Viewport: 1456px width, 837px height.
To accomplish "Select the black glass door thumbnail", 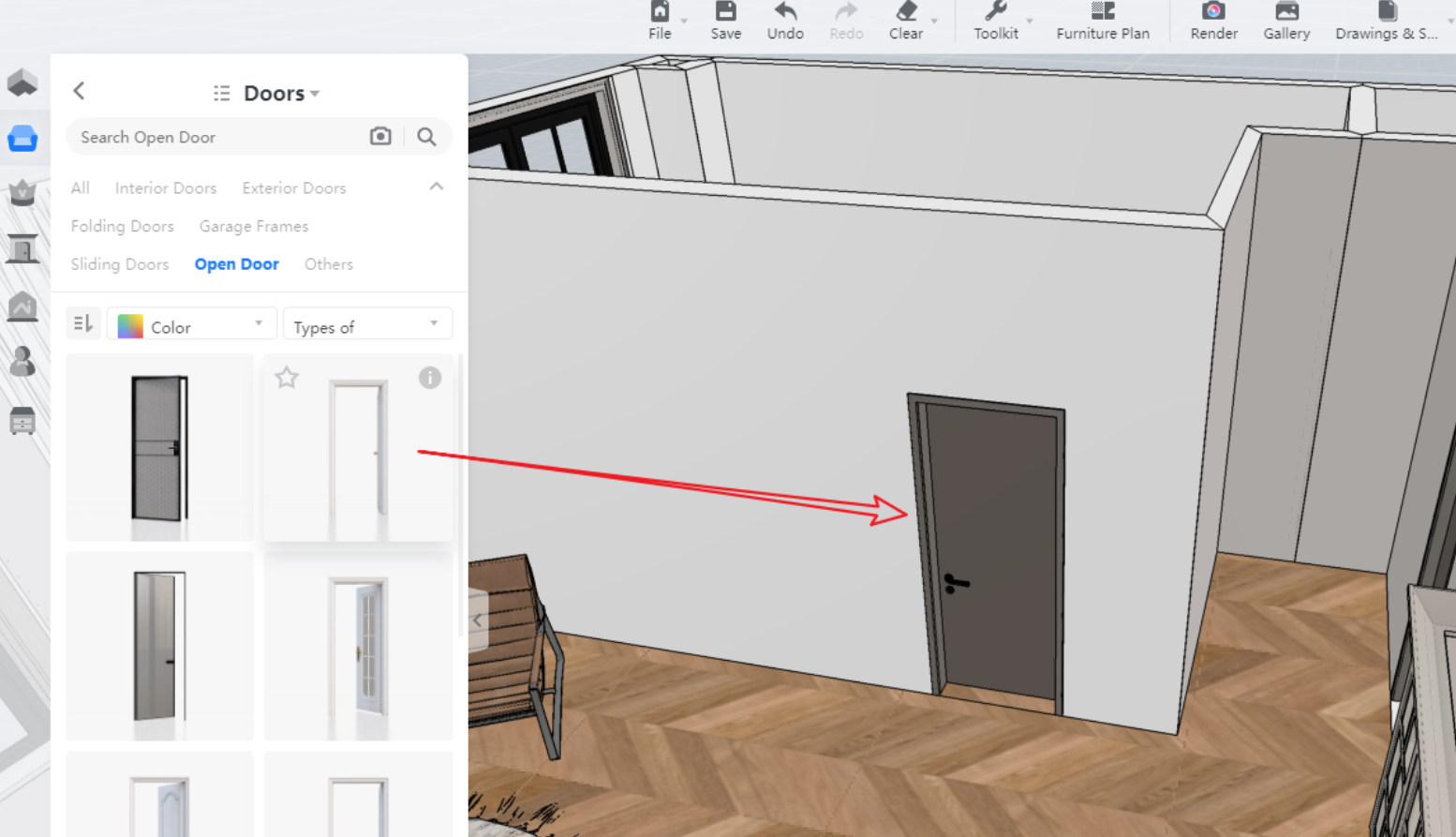I will click(159, 448).
